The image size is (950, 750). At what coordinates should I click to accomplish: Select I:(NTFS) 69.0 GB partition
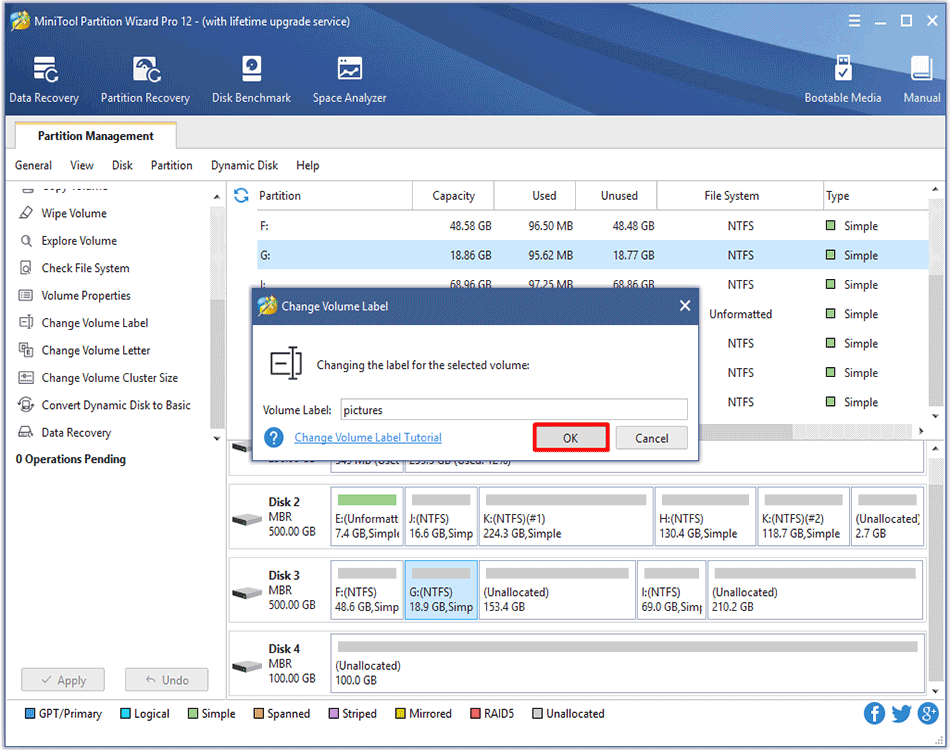pyautogui.click(x=671, y=590)
